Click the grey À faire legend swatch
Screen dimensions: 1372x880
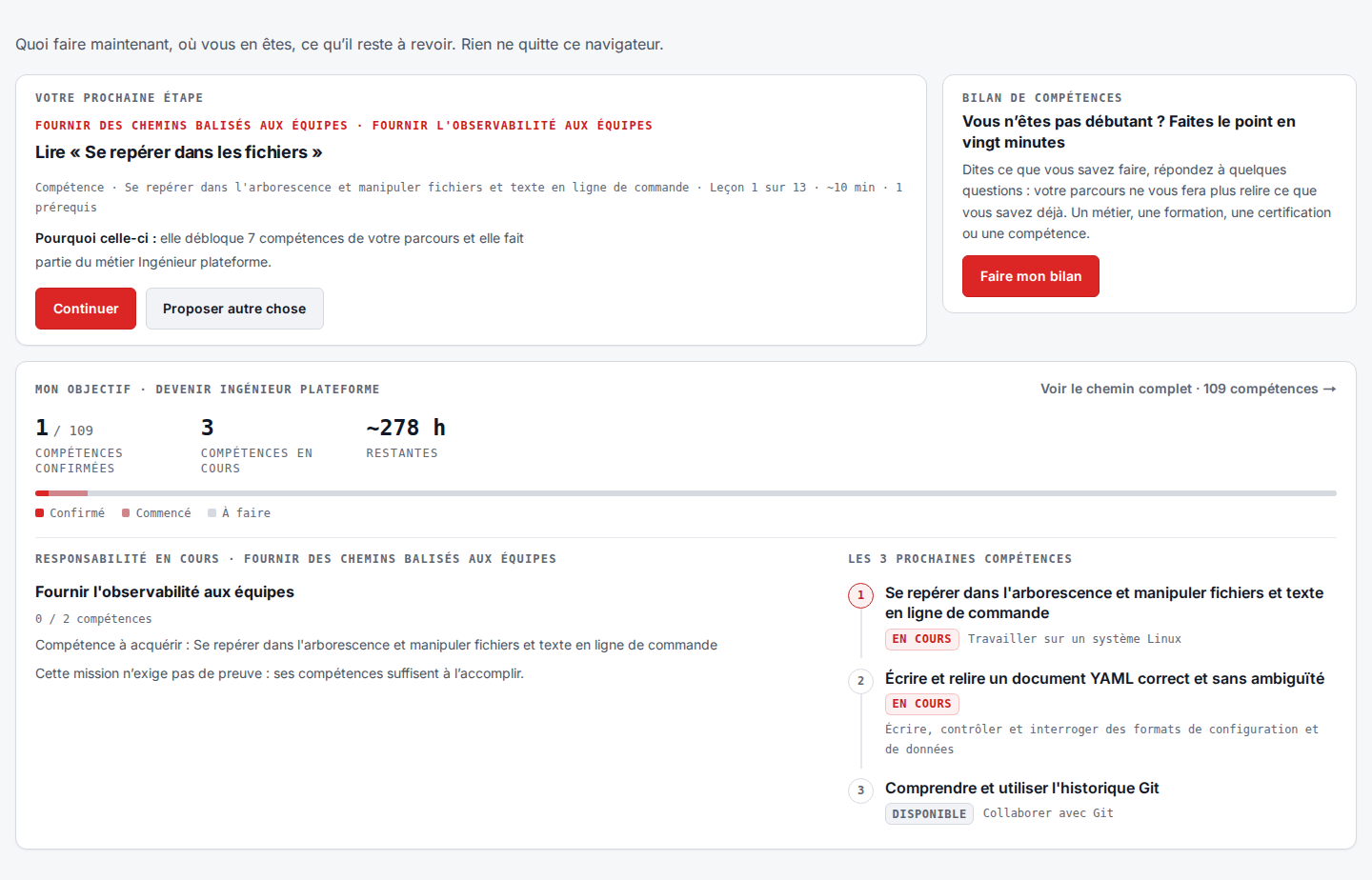(212, 513)
